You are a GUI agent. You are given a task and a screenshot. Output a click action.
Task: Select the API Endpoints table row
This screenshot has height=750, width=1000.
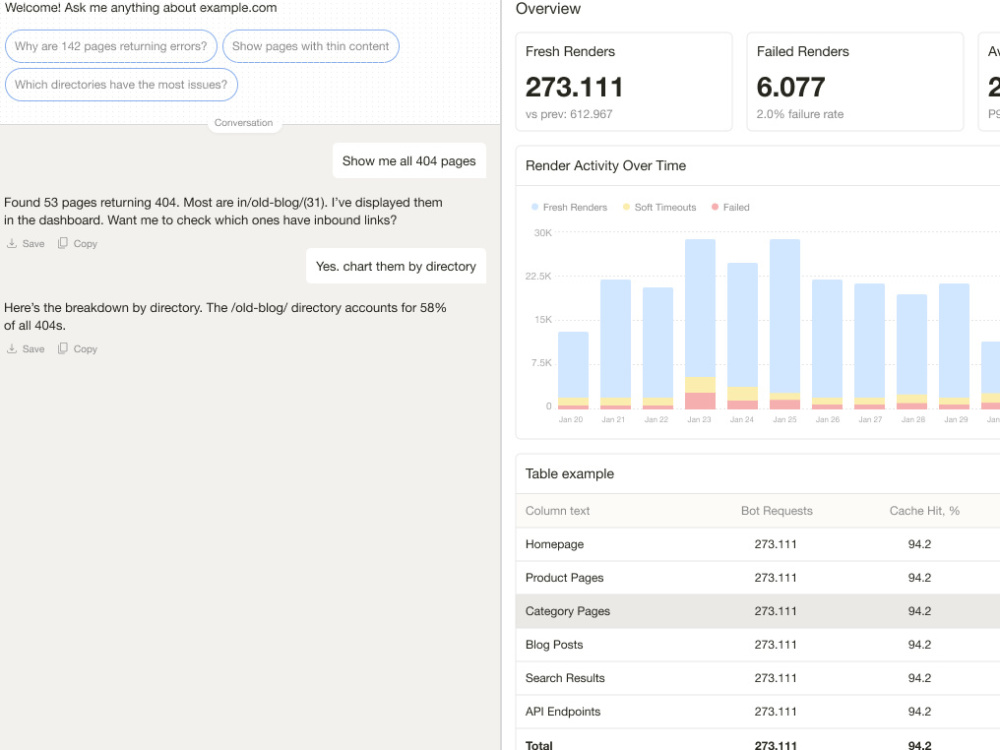pyautogui.click(x=758, y=712)
